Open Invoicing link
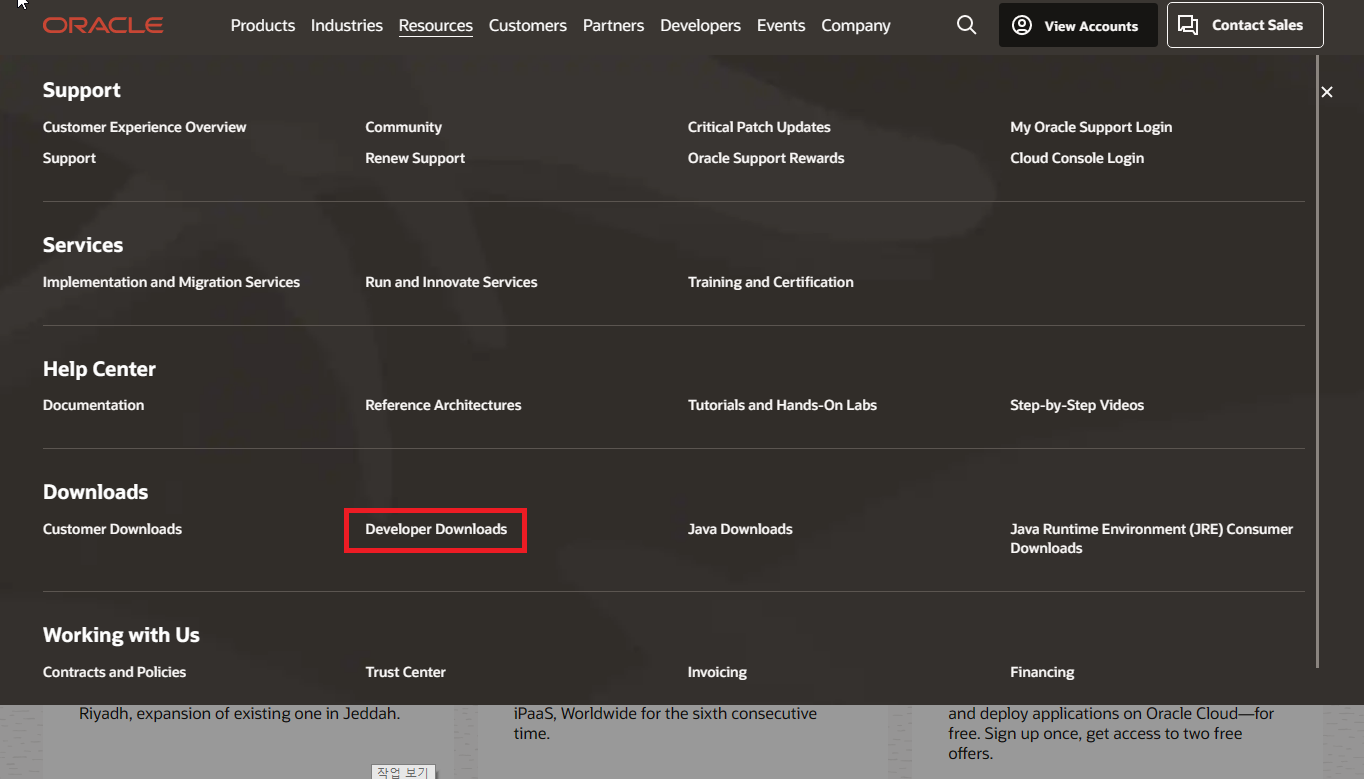Viewport: 1364px width, 779px height. (x=717, y=672)
